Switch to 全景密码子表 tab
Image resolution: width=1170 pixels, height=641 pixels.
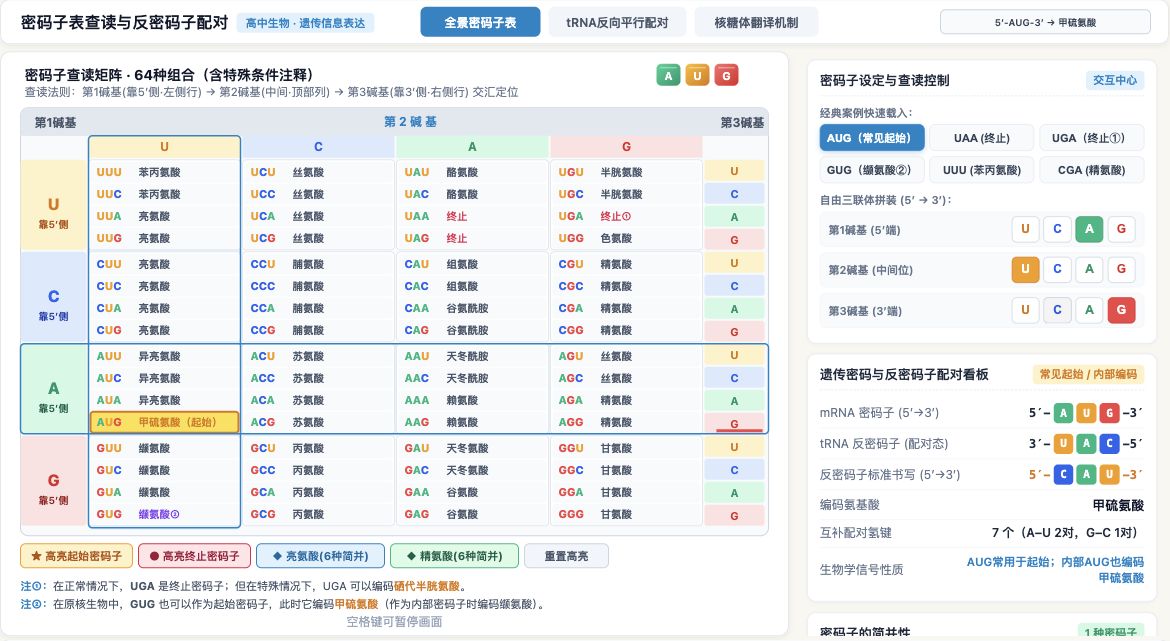[480, 22]
